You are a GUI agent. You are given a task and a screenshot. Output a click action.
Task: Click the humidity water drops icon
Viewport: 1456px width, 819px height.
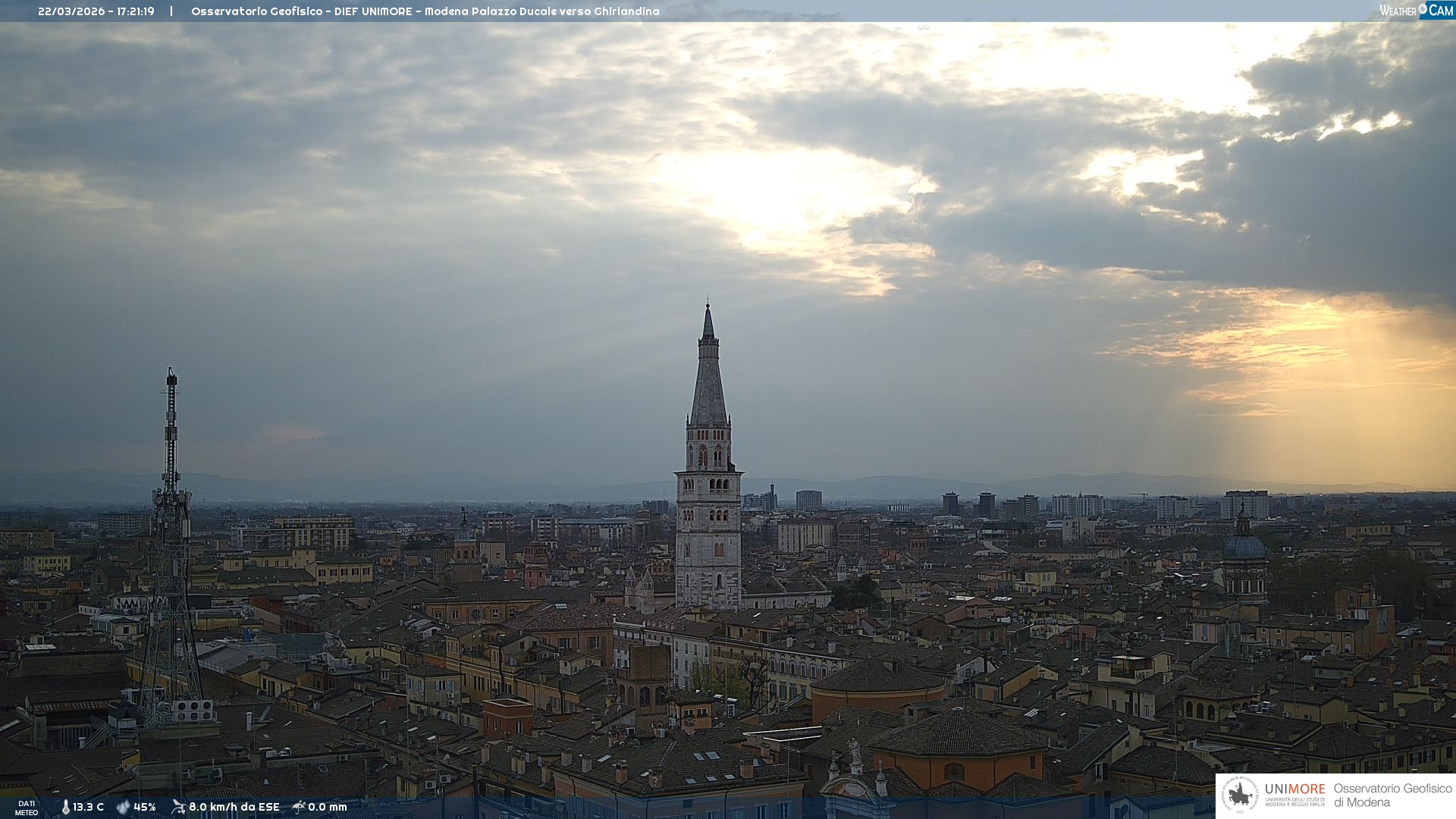click(x=123, y=807)
